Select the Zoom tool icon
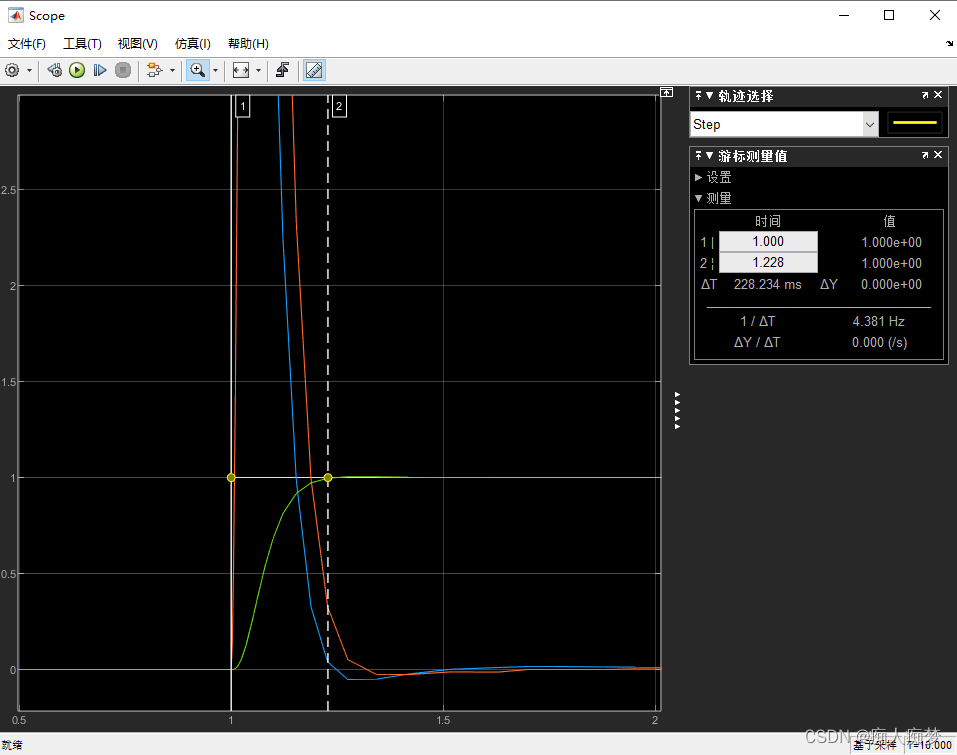957x755 pixels. coord(199,70)
